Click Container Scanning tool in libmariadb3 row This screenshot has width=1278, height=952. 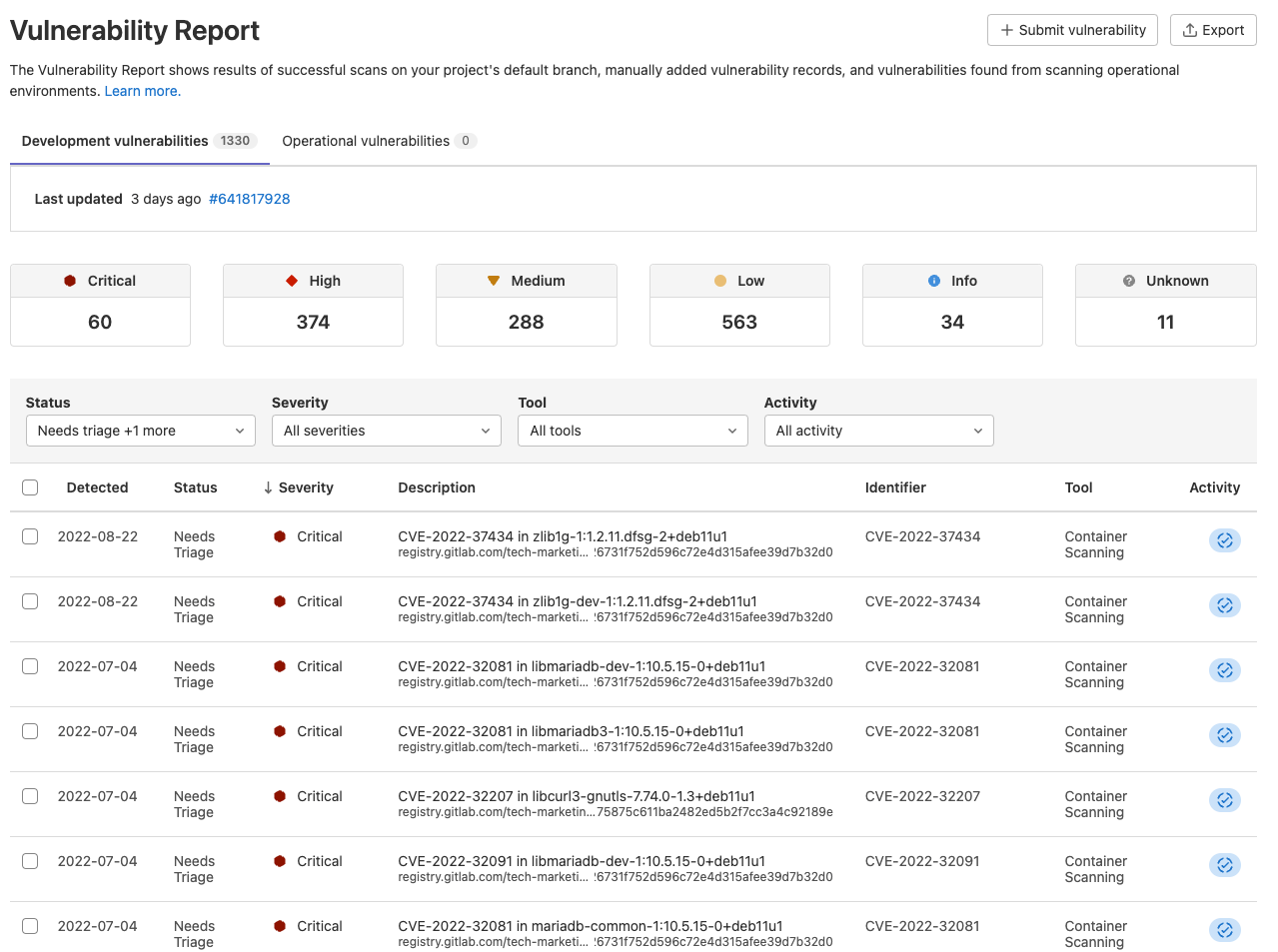click(1095, 739)
